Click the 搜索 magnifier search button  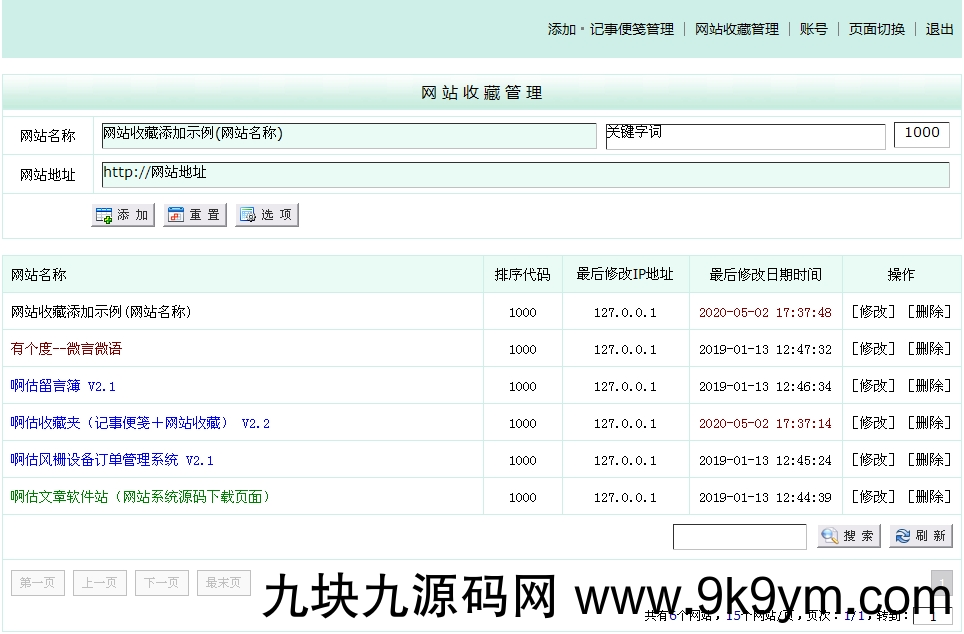coord(849,536)
